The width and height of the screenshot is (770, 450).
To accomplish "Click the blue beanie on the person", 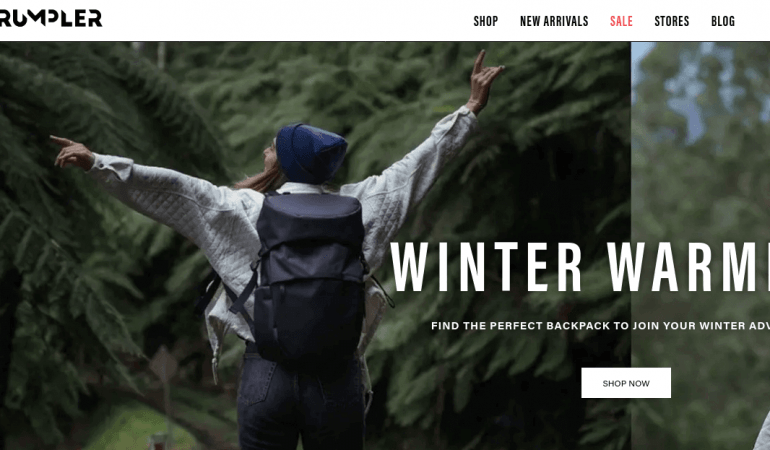I will click(311, 153).
